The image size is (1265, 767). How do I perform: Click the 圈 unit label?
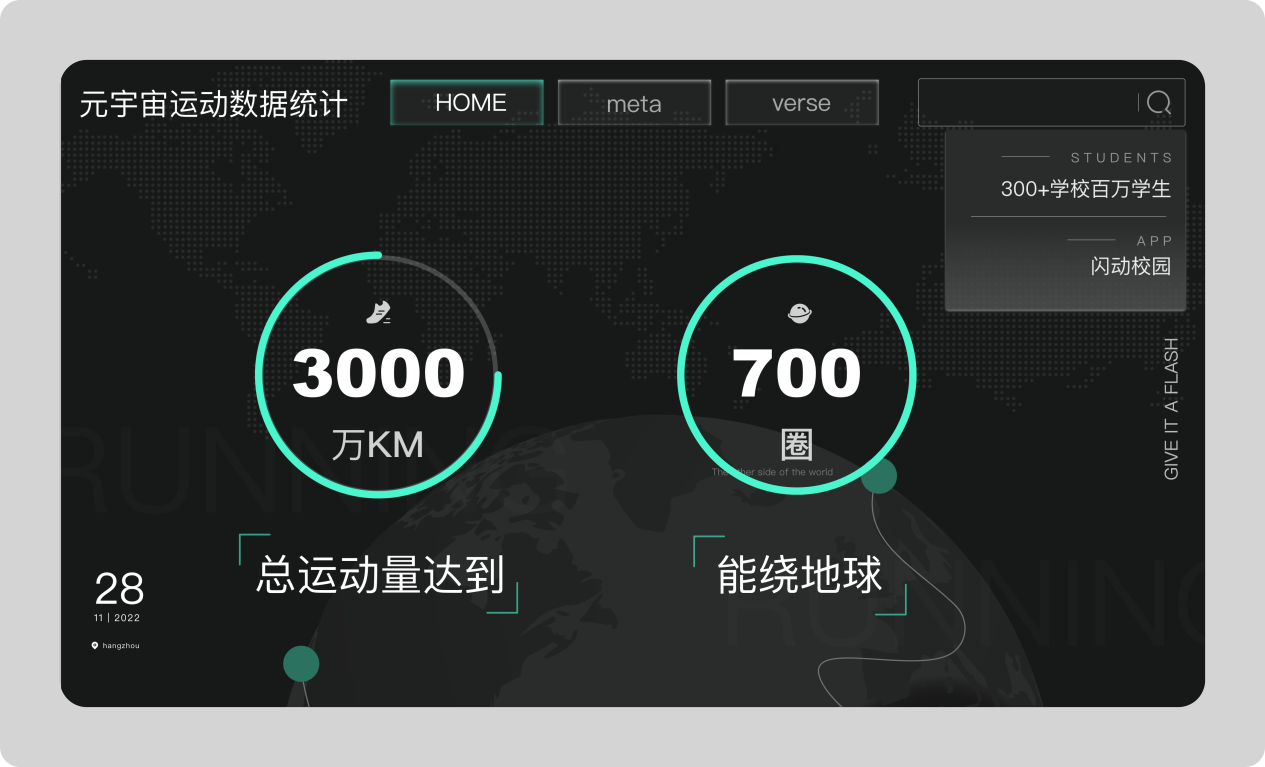click(x=797, y=445)
